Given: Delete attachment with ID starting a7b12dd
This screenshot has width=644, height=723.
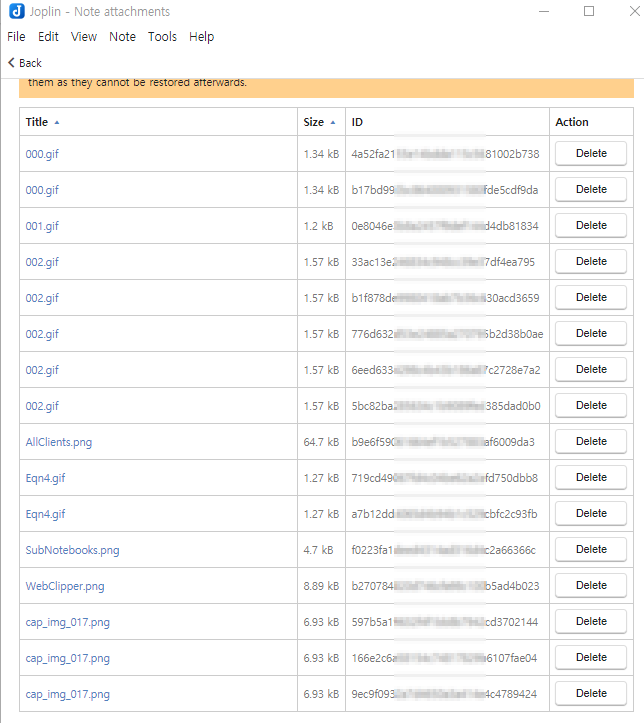Looking at the screenshot, I should [591, 513].
